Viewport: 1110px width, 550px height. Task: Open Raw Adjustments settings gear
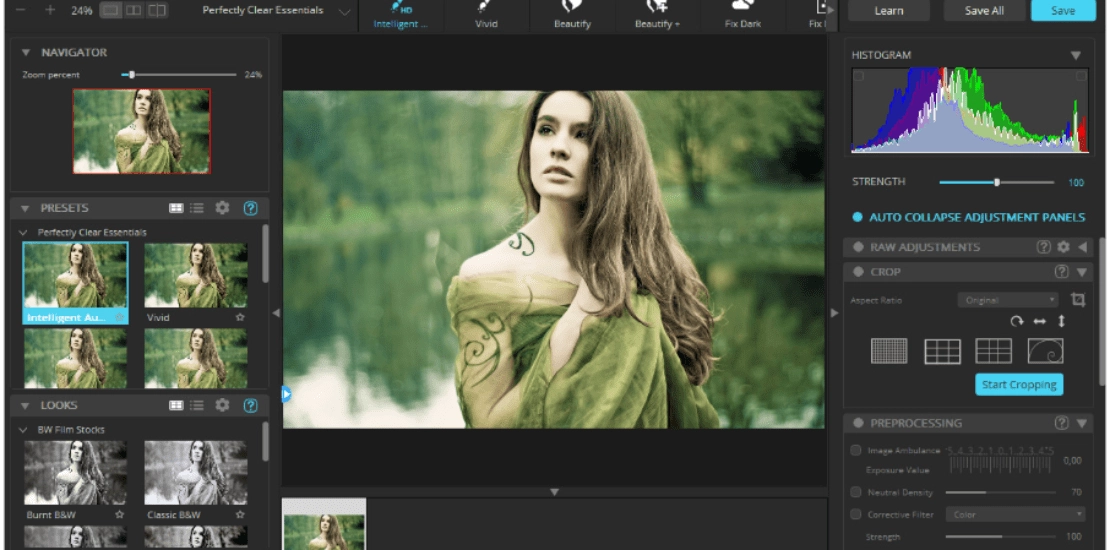pos(1063,247)
